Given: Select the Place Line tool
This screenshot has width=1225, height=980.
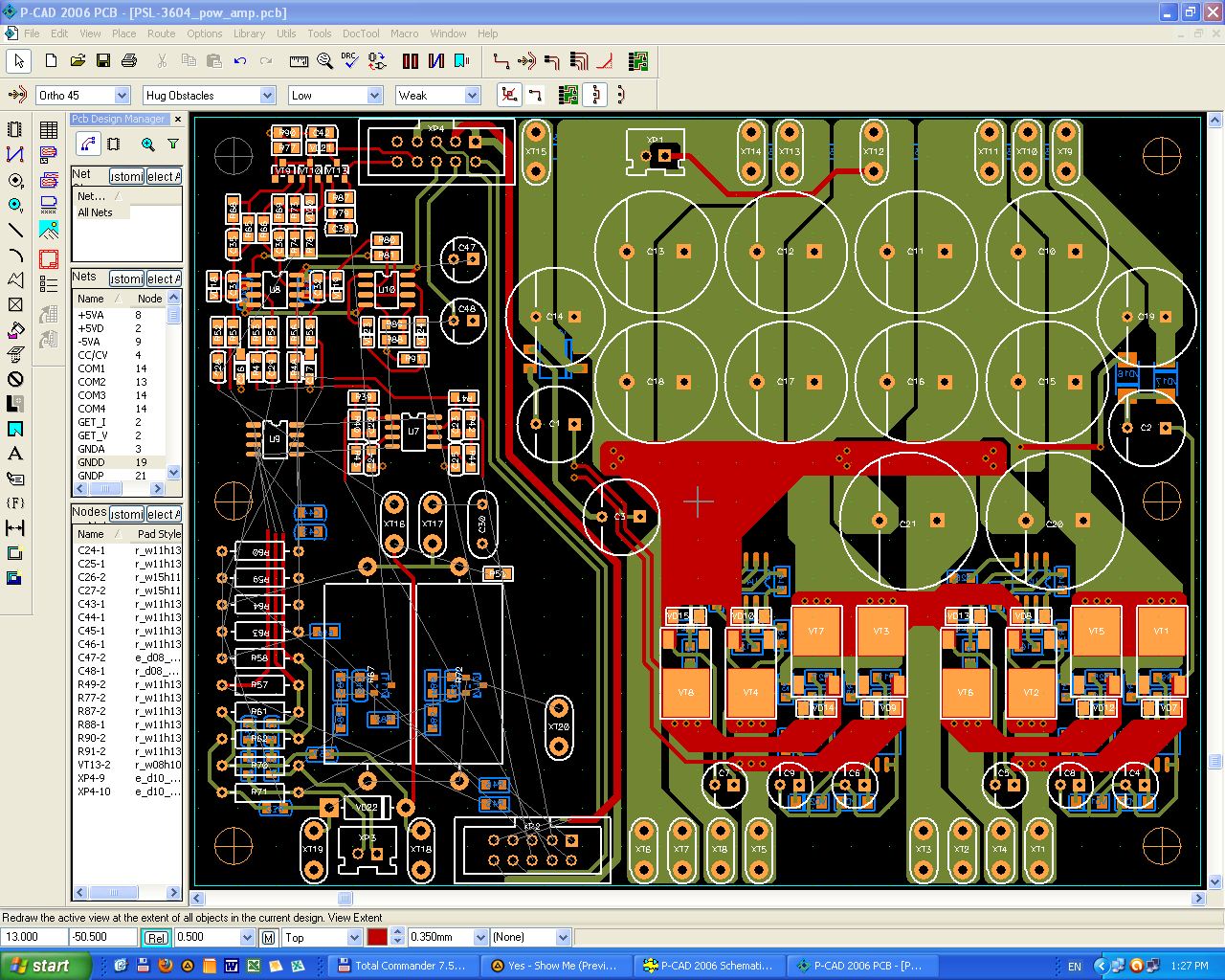Looking at the screenshot, I should point(15,230).
